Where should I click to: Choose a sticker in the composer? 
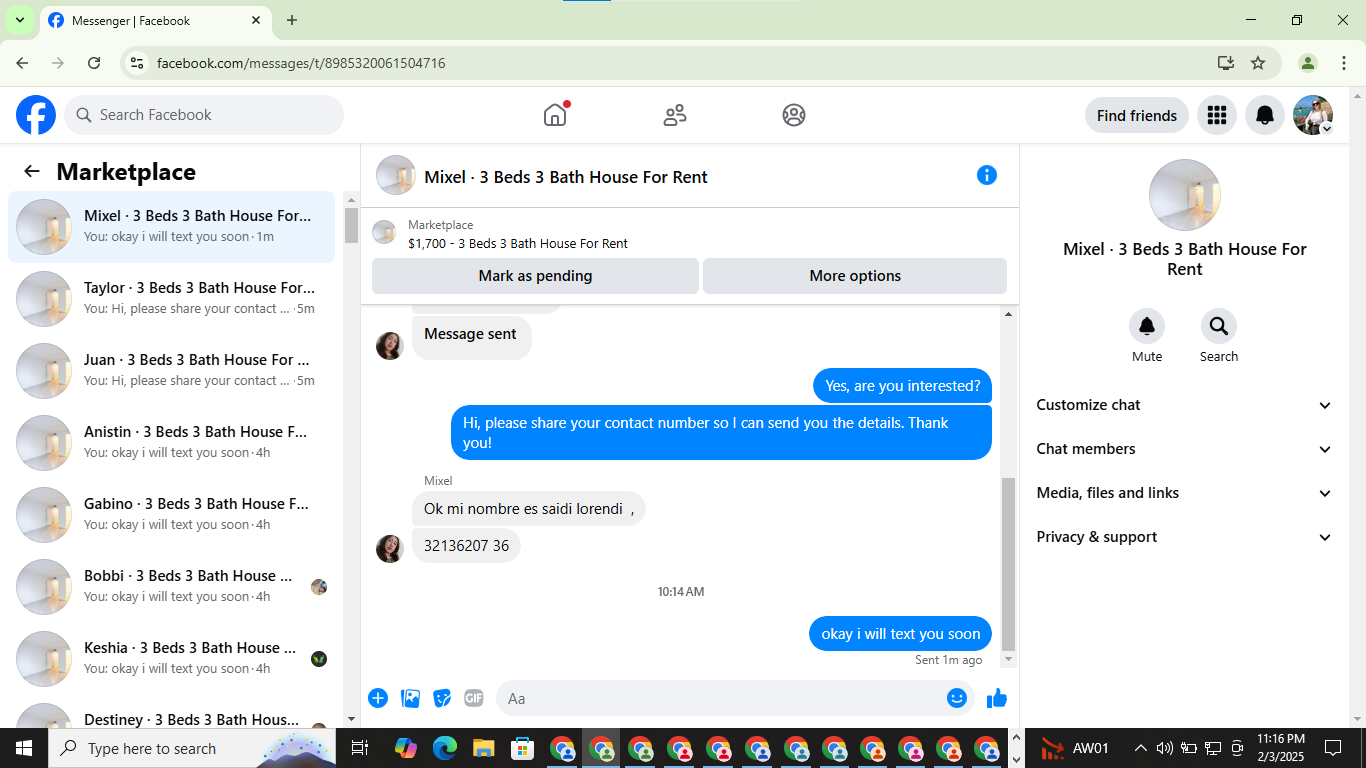(442, 698)
